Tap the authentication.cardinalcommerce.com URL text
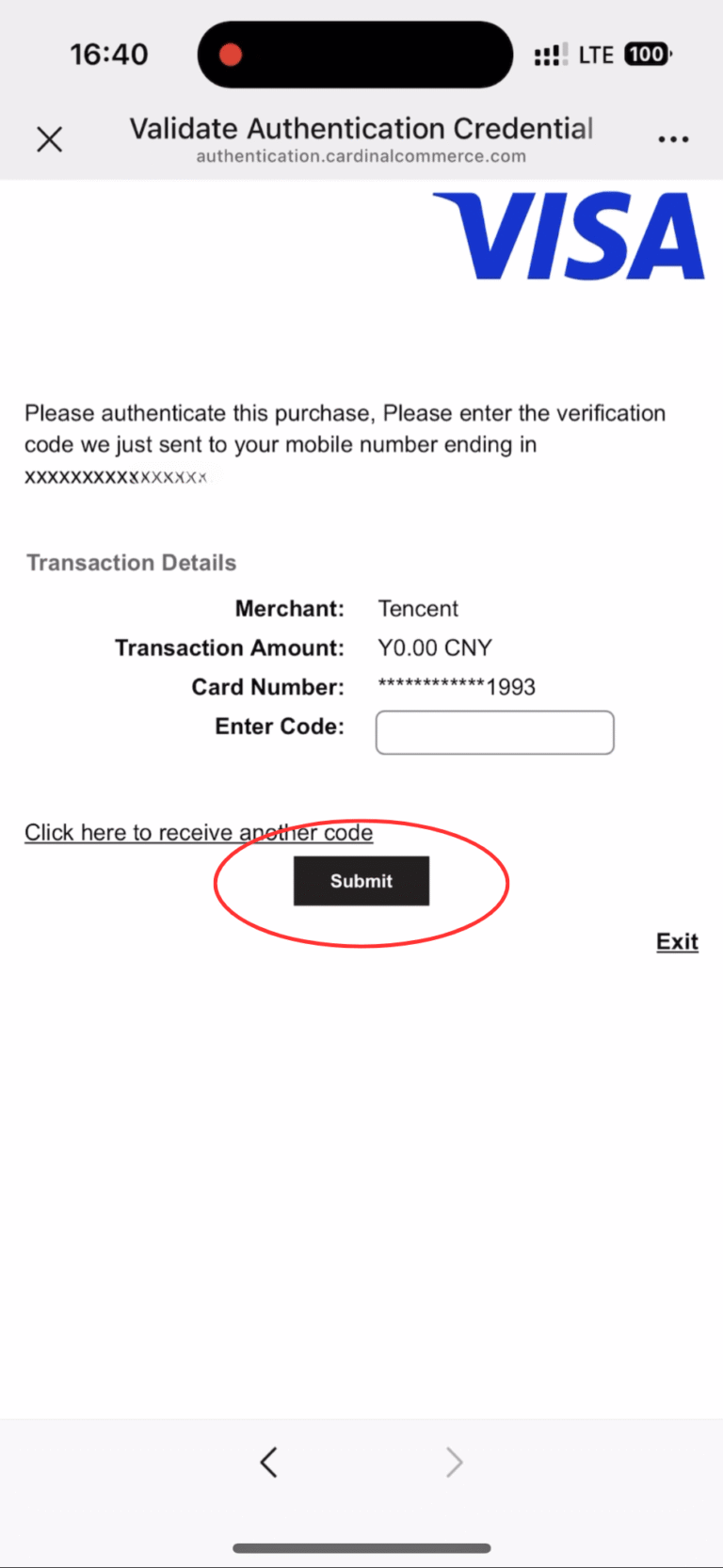Viewport: 723px width, 1568px height. point(361,156)
